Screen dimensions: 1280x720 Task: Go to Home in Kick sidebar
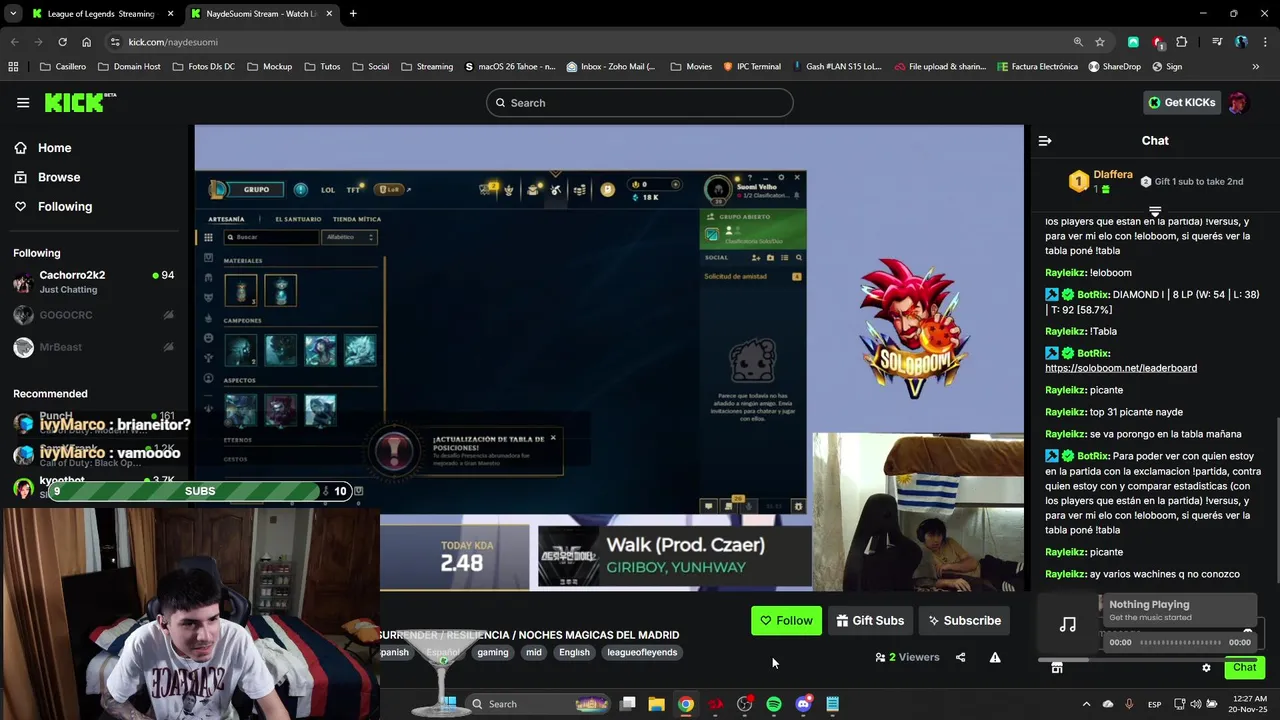click(x=43, y=148)
